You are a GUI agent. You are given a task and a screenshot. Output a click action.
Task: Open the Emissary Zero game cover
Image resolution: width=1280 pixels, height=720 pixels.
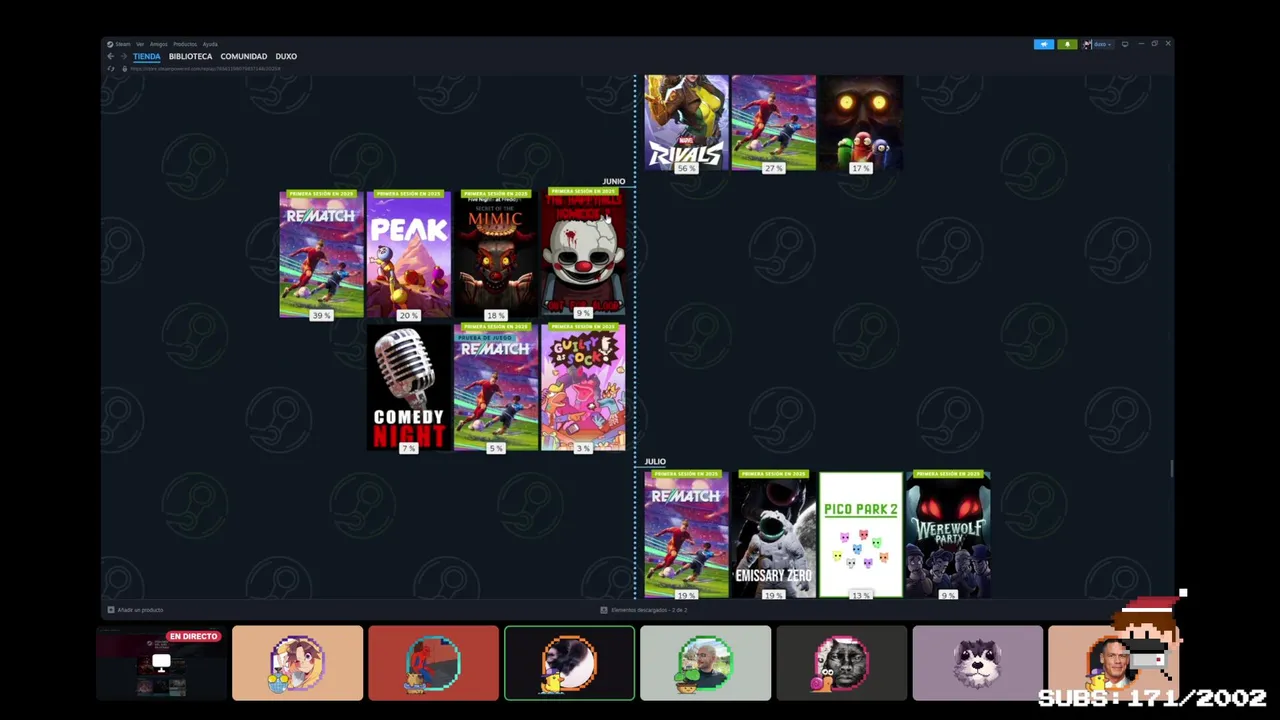coord(773,534)
